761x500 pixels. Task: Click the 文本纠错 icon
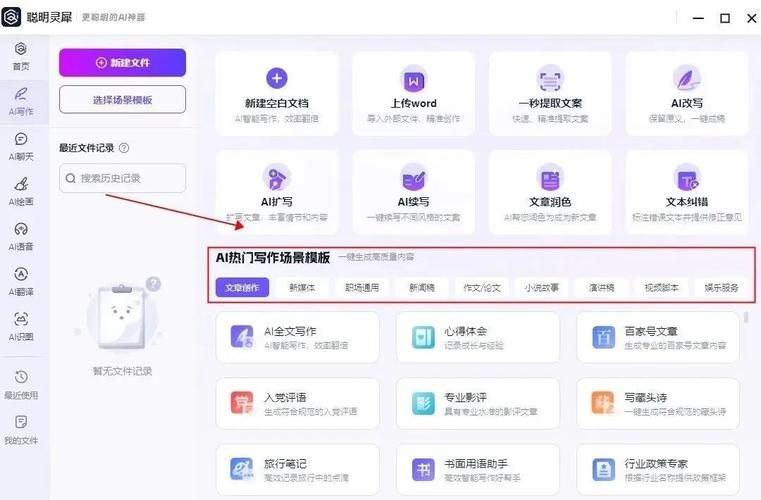687,178
